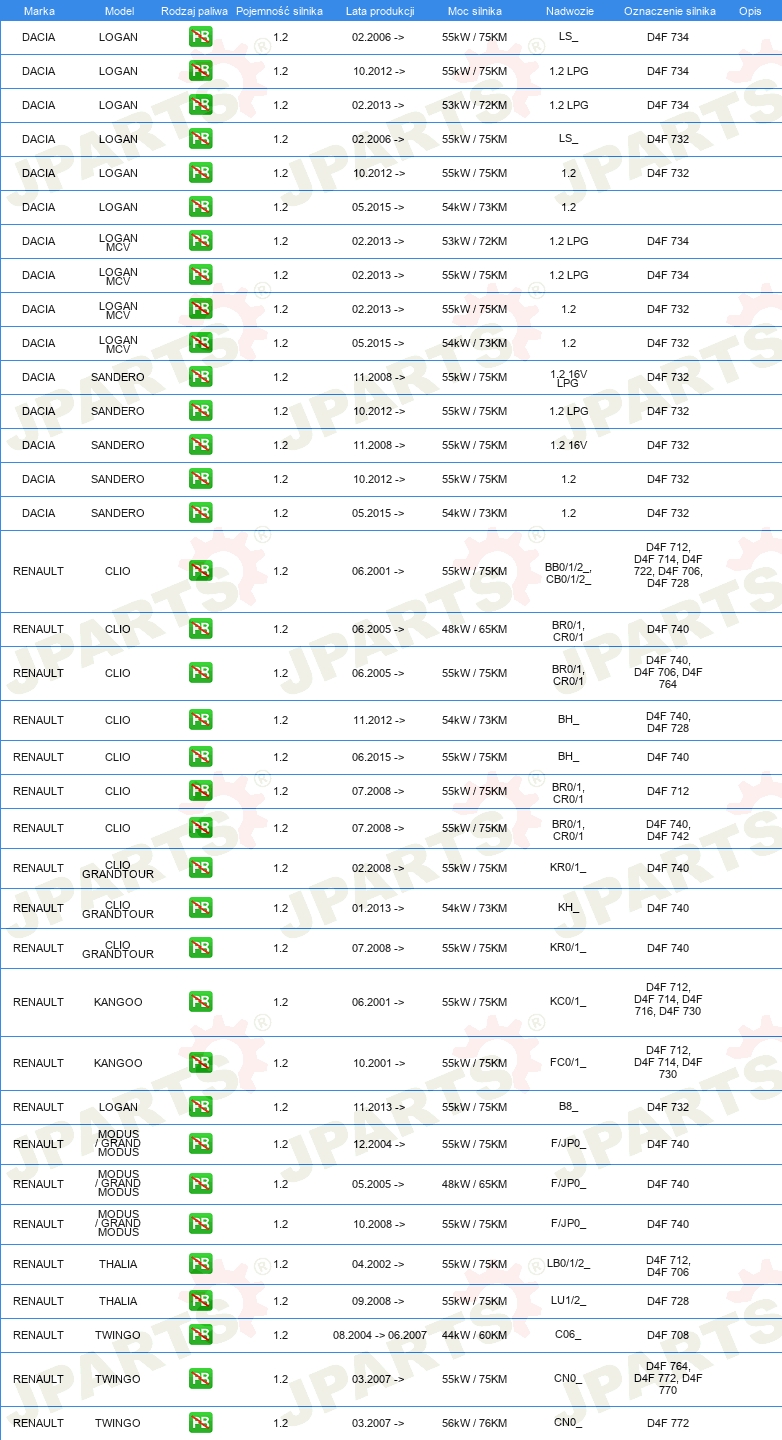
Task: Click the Oznaczenie silnika column header
Action: [670, 11]
